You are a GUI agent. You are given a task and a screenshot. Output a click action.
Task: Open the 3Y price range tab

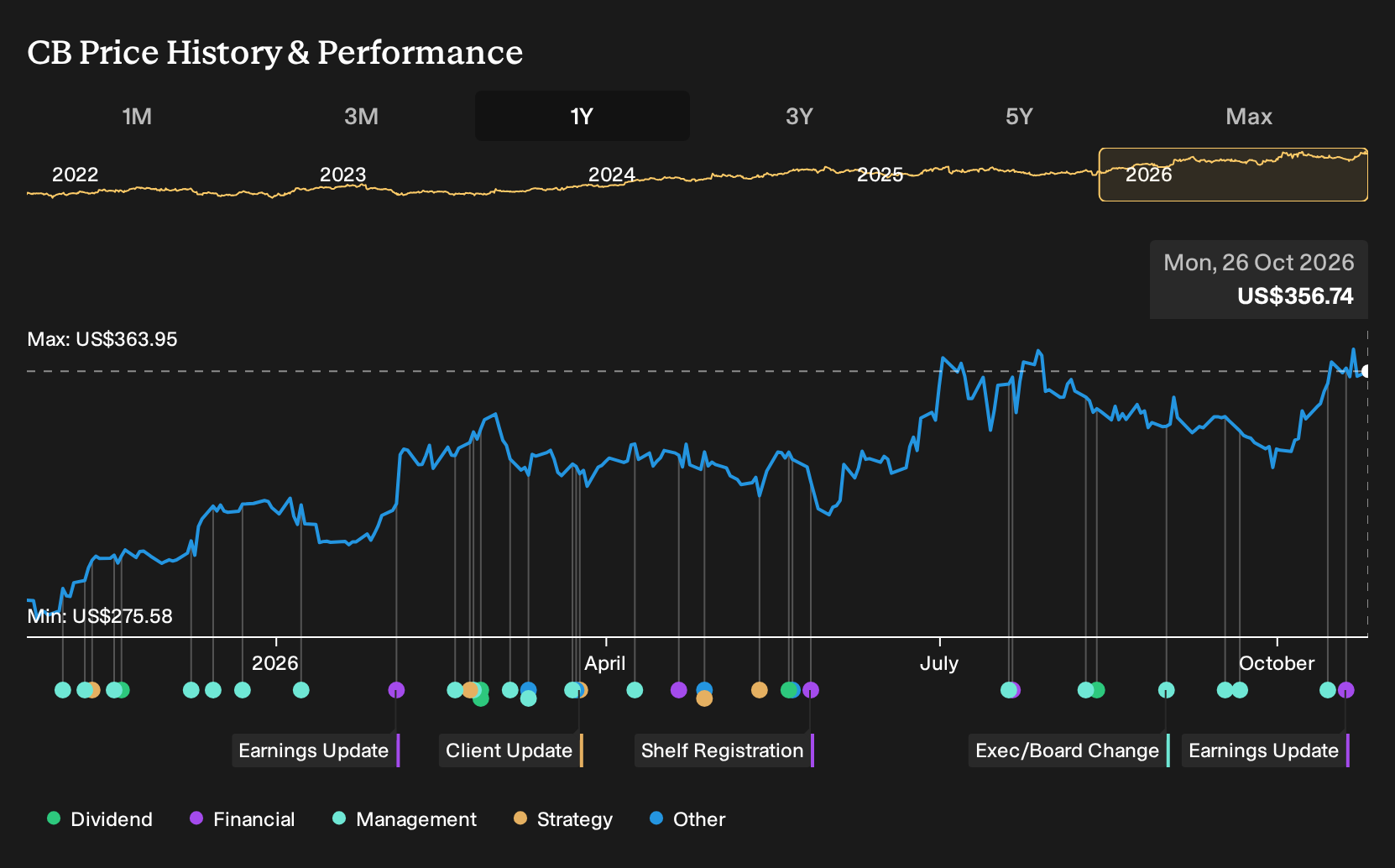799,116
